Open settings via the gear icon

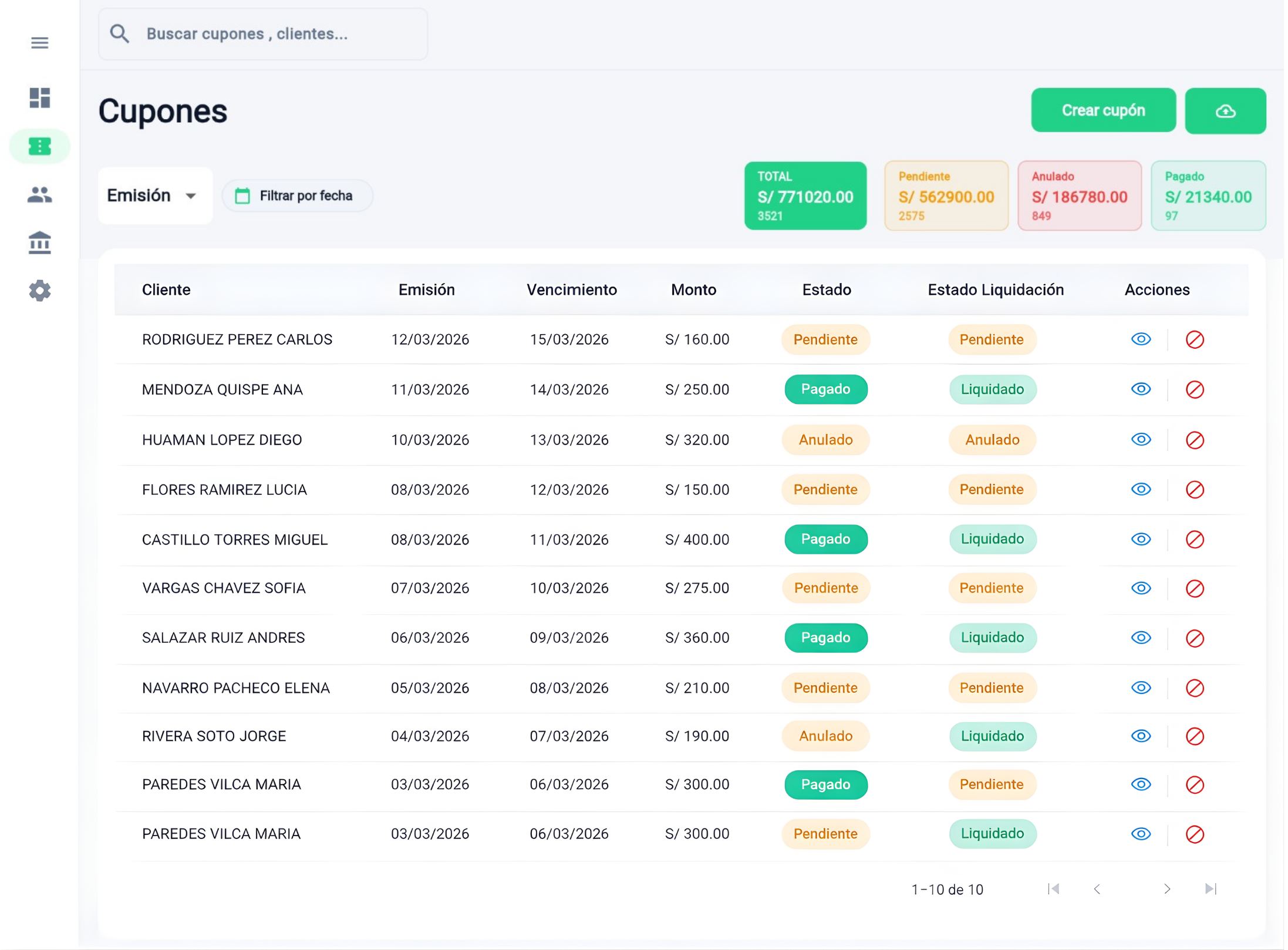[39, 291]
